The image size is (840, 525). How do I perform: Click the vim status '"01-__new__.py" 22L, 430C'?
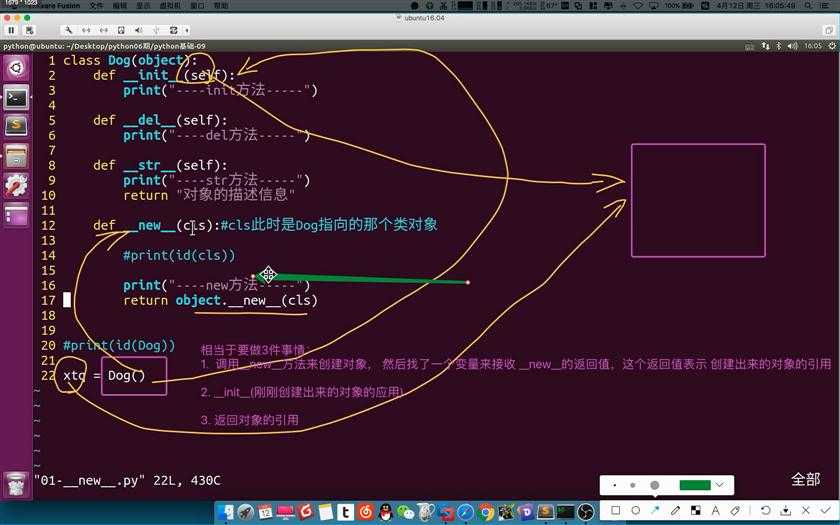(x=127, y=481)
